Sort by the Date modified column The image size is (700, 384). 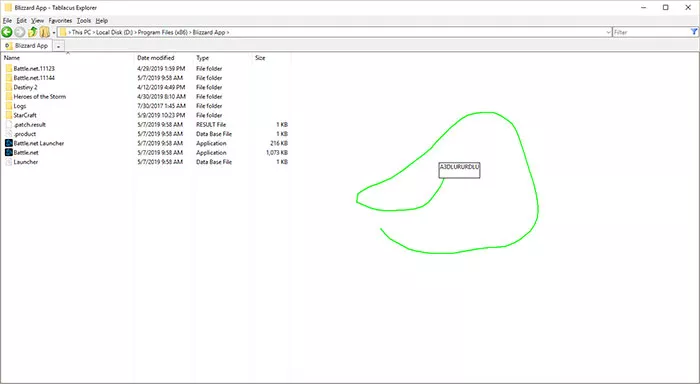click(155, 58)
